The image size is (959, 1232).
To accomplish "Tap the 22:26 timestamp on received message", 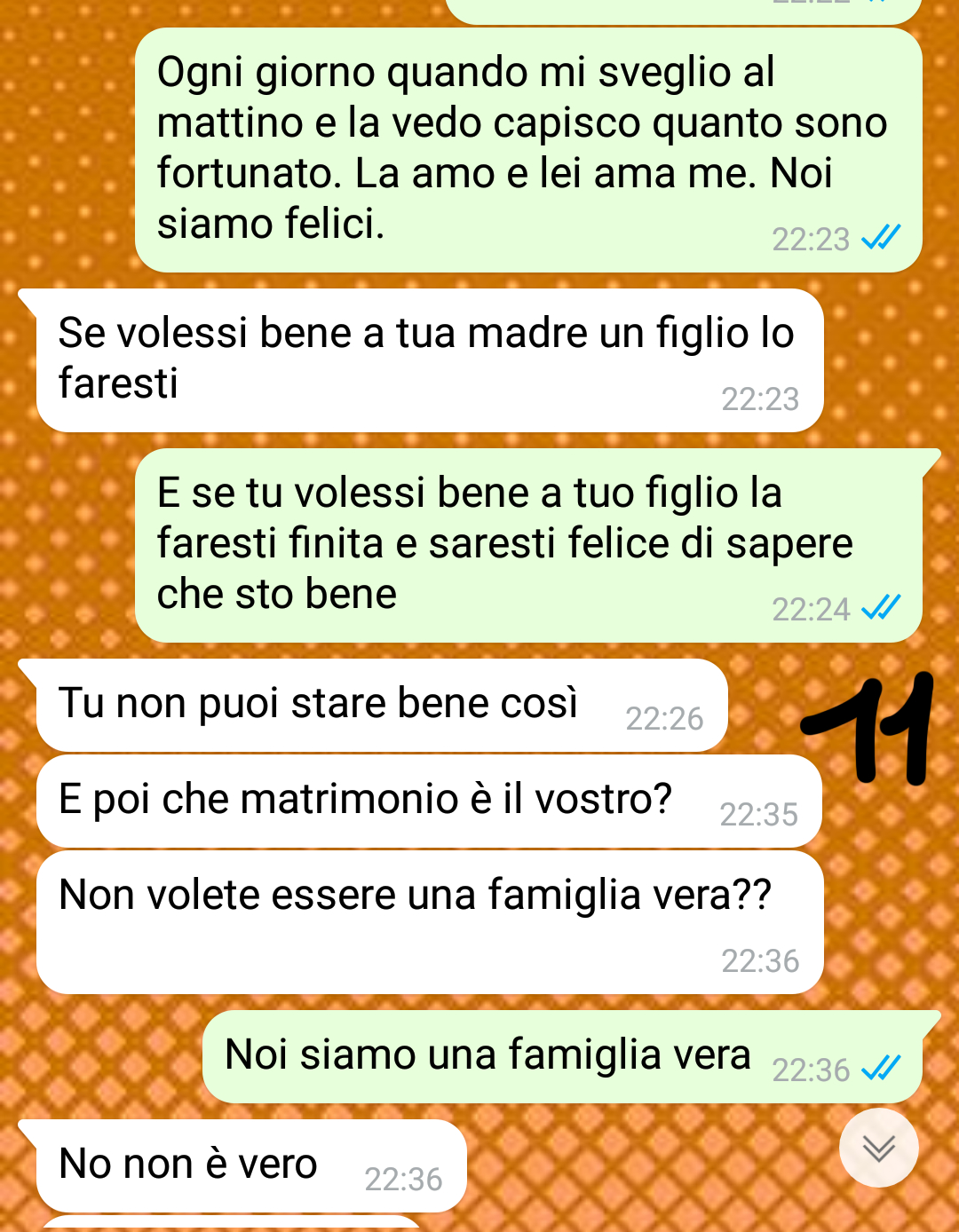I will (x=664, y=718).
